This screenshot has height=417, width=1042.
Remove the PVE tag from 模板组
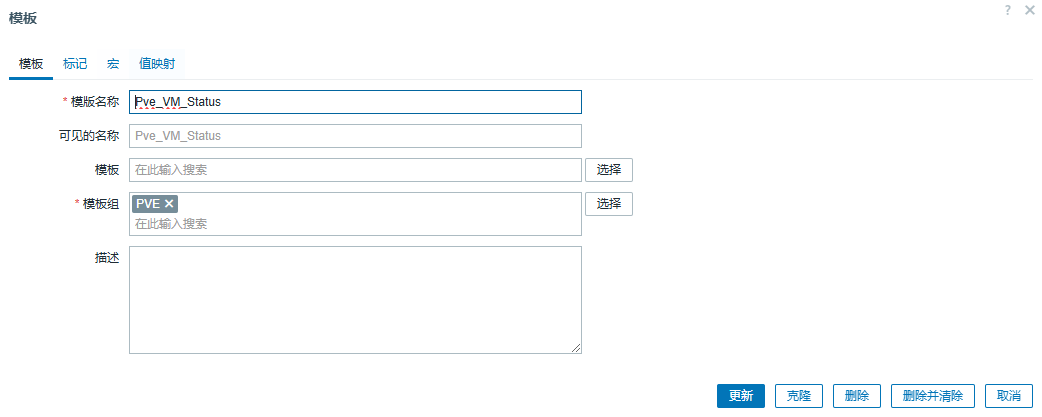click(169, 203)
